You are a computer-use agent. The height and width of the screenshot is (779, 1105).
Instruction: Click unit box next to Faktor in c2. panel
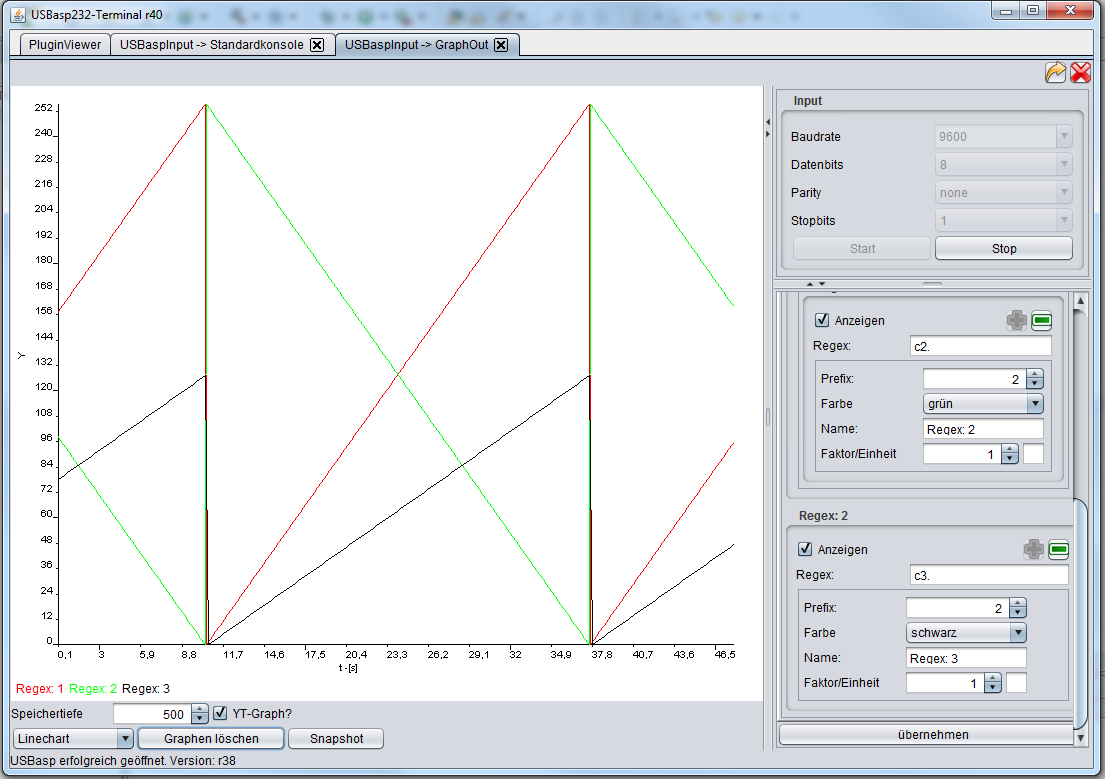coord(1032,454)
